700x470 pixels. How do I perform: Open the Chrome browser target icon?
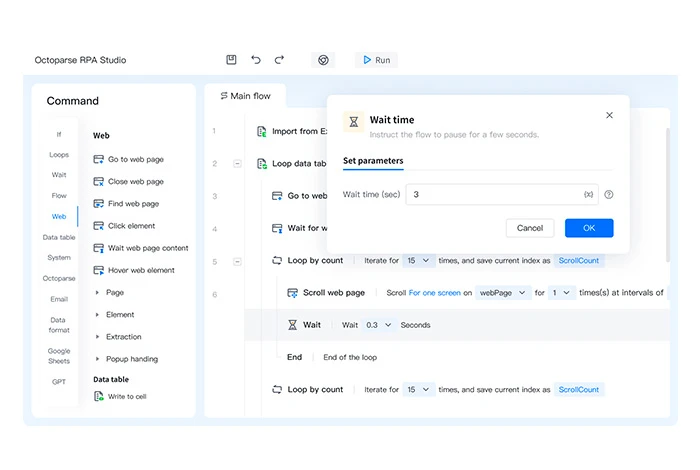click(x=323, y=60)
